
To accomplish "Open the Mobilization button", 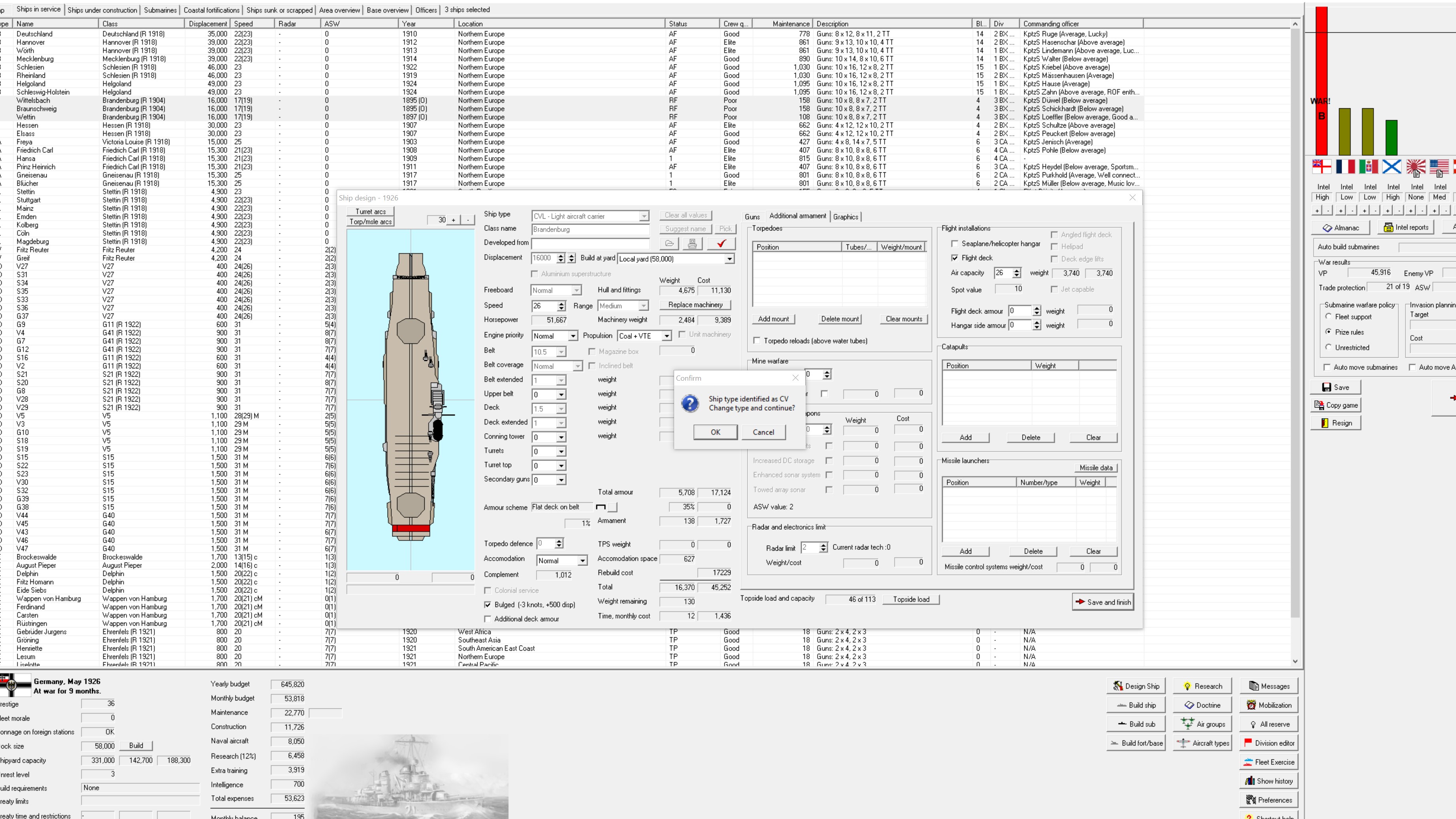I will (1269, 705).
